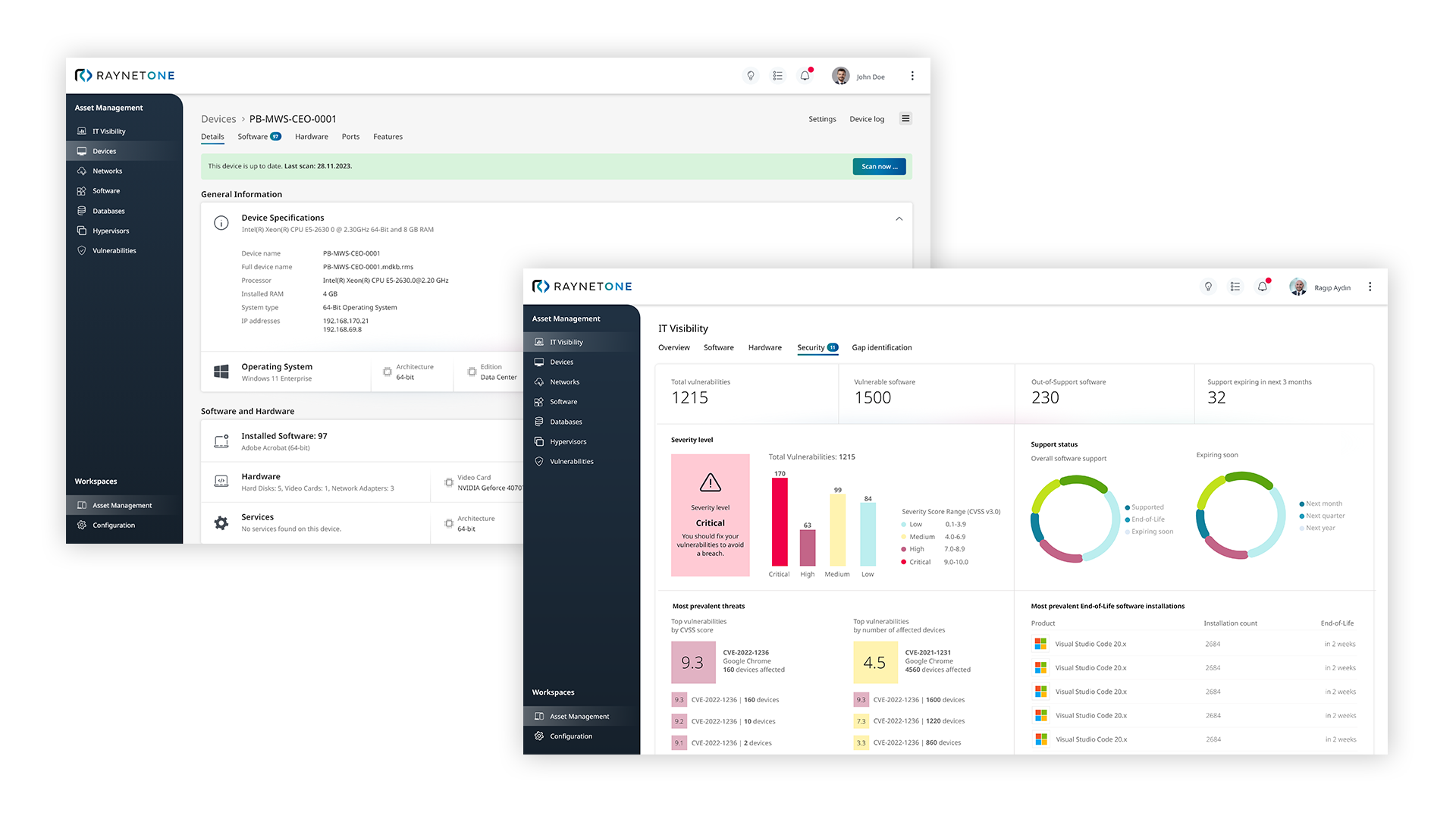Click the Configuration gear in the Device window's Workspaces

tap(82, 525)
